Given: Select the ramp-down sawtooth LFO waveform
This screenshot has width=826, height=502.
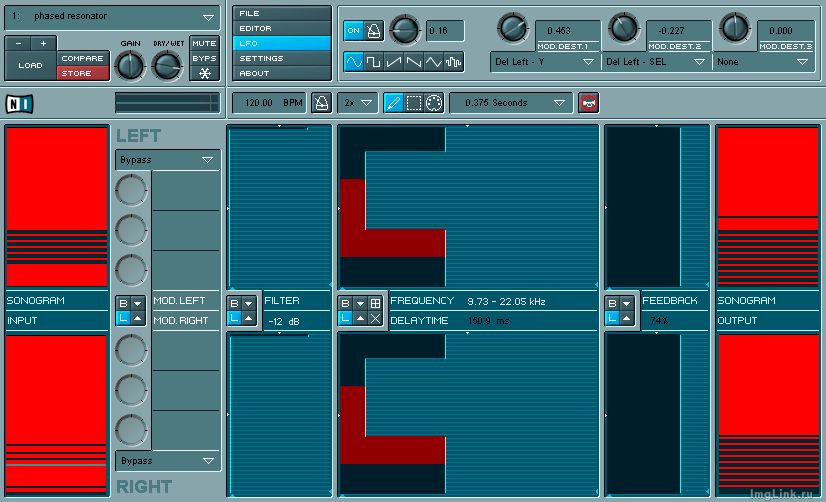Looking at the screenshot, I should coord(414,62).
